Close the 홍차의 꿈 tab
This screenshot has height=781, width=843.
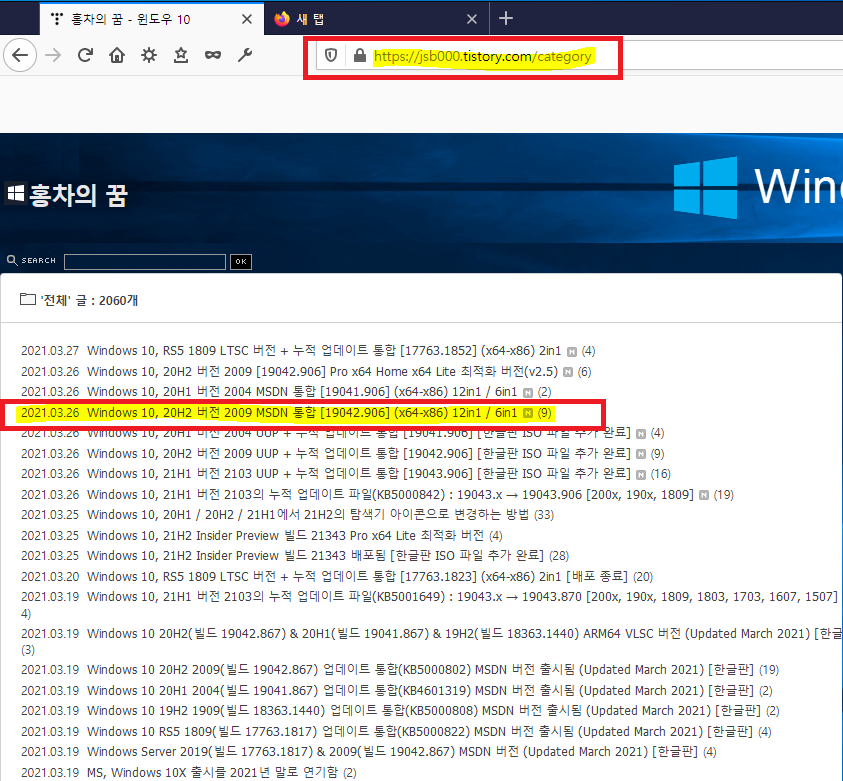[247, 19]
